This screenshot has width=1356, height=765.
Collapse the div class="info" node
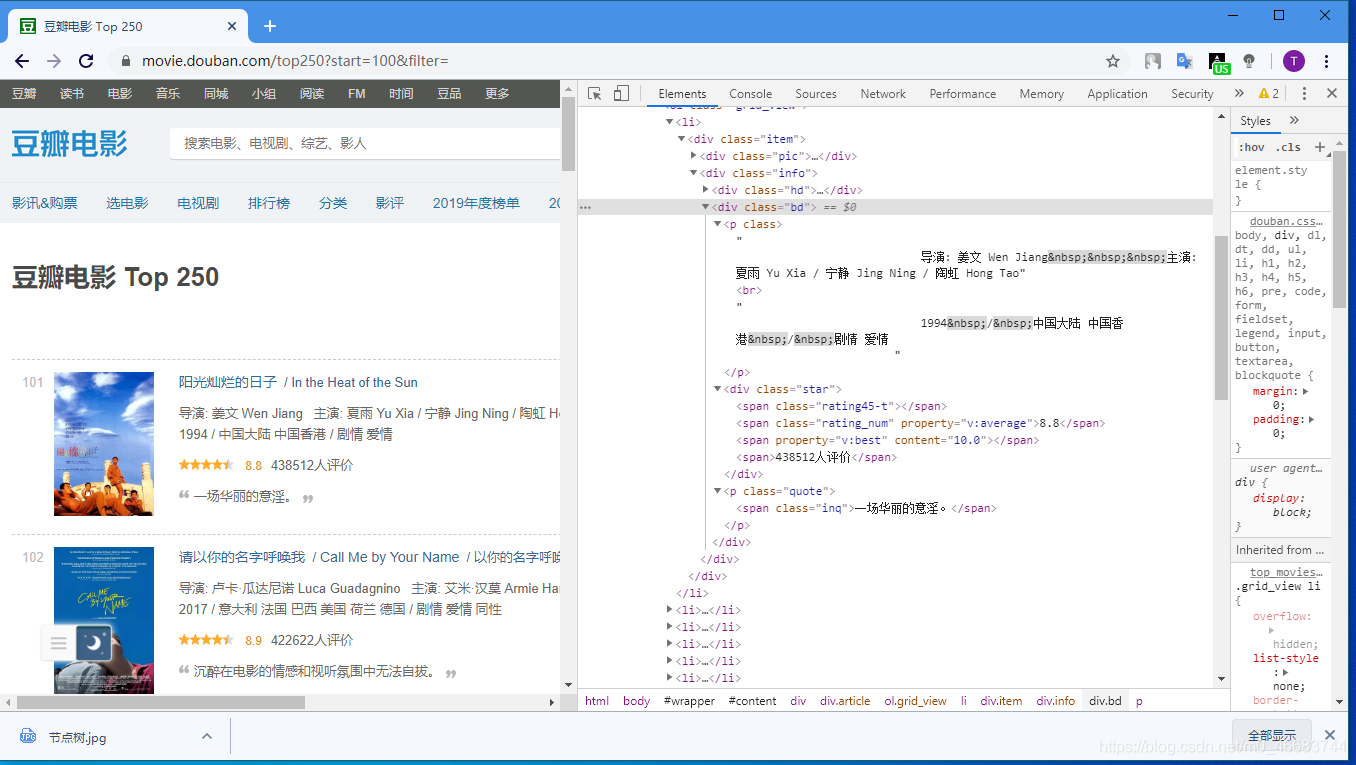(x=694, y=173)
